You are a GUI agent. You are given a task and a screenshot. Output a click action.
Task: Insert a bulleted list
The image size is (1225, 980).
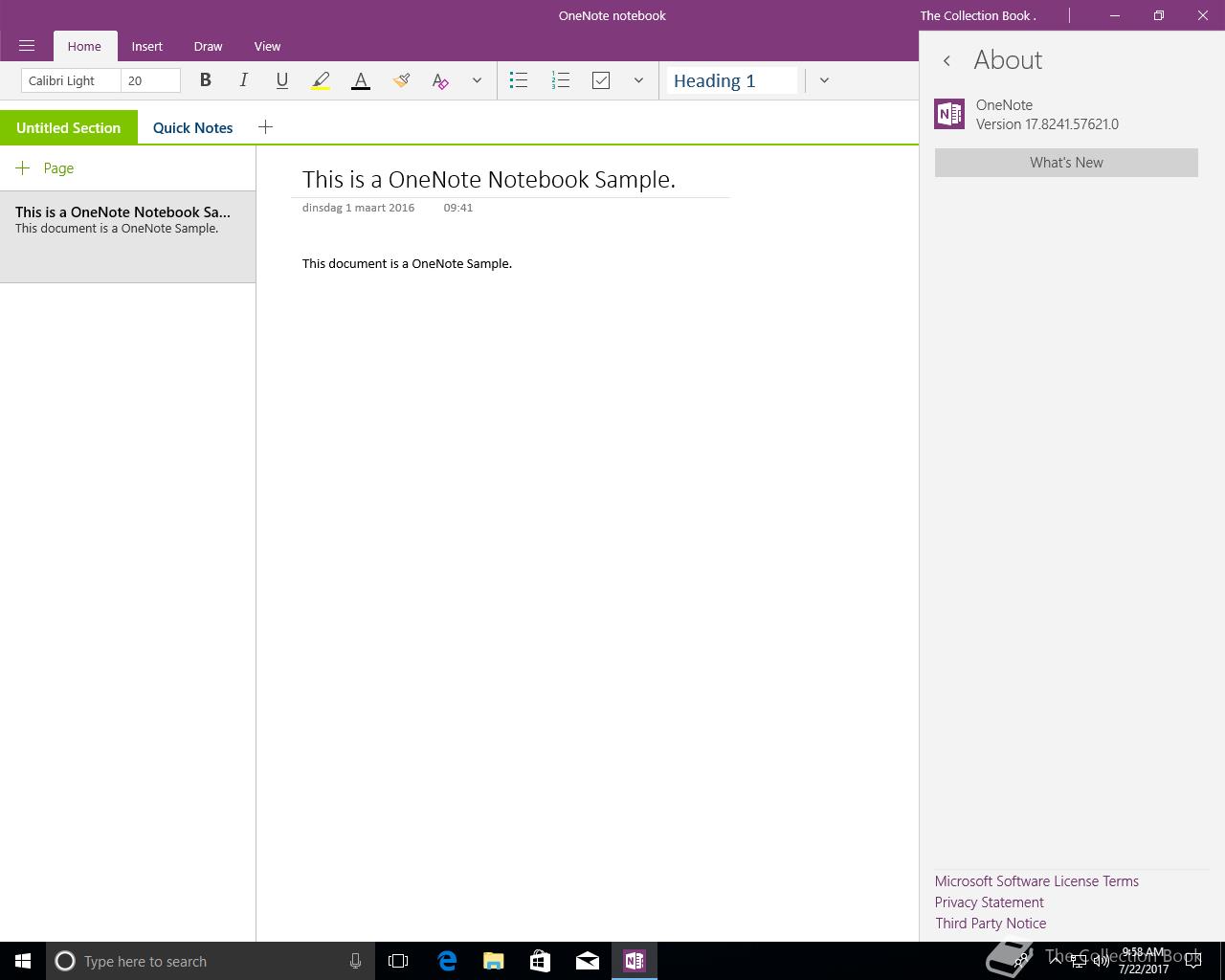(519, 80)
